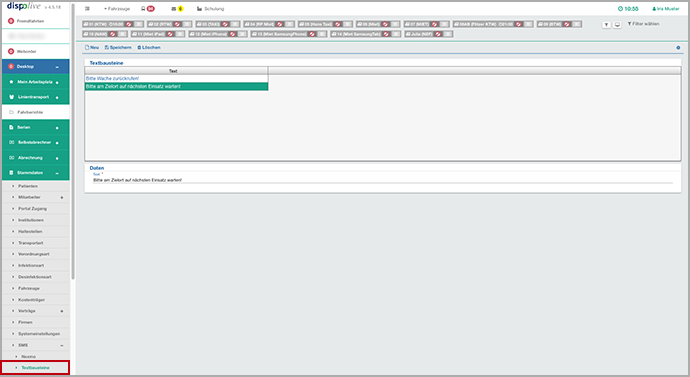This screenshot has width=690, height=377.
Task: Click the Speichern button
Action: click(x=118, y=48)
